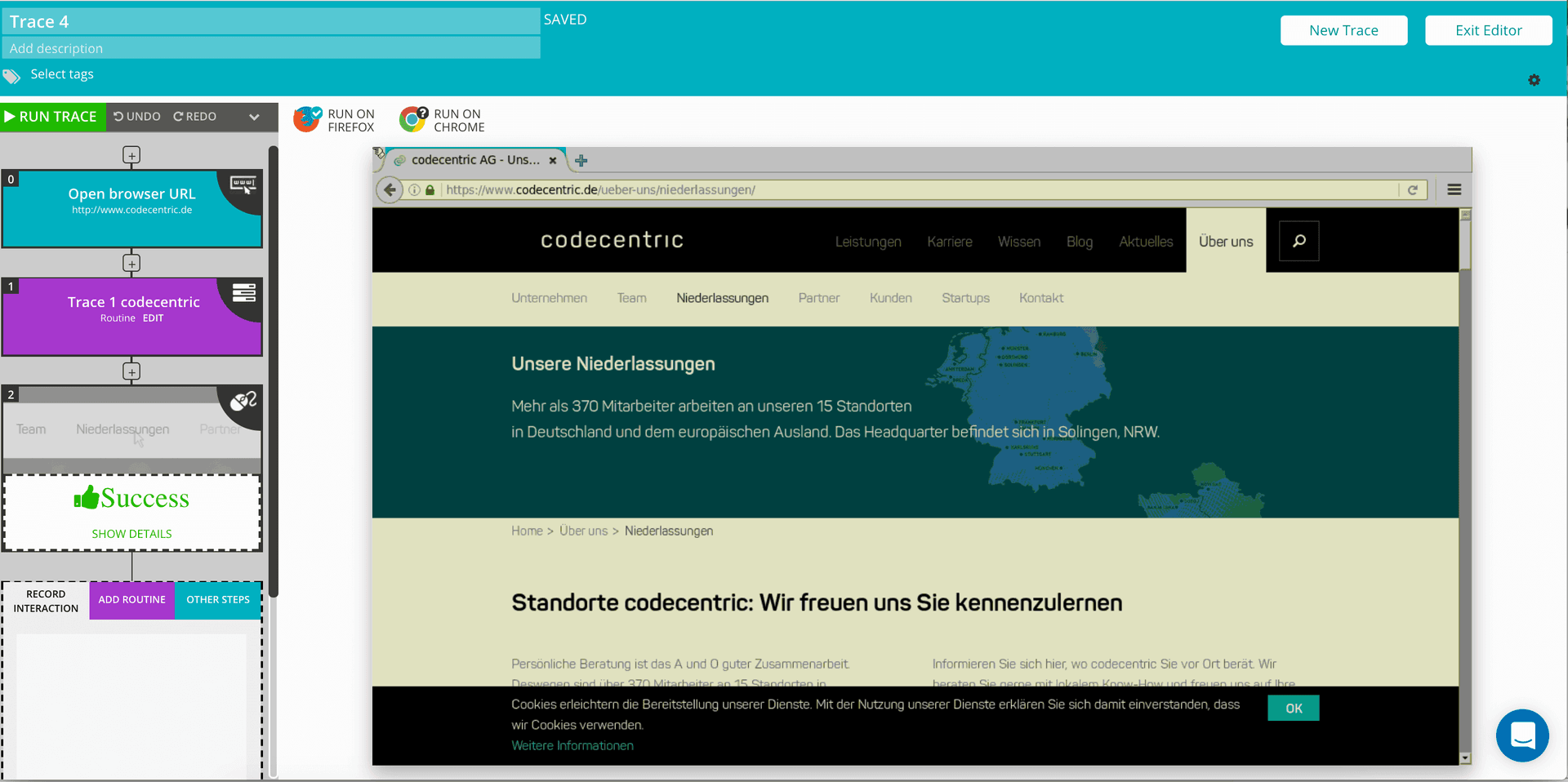Run trace on Chrome
Screen dimensions: 1568x782
(442, 120)
